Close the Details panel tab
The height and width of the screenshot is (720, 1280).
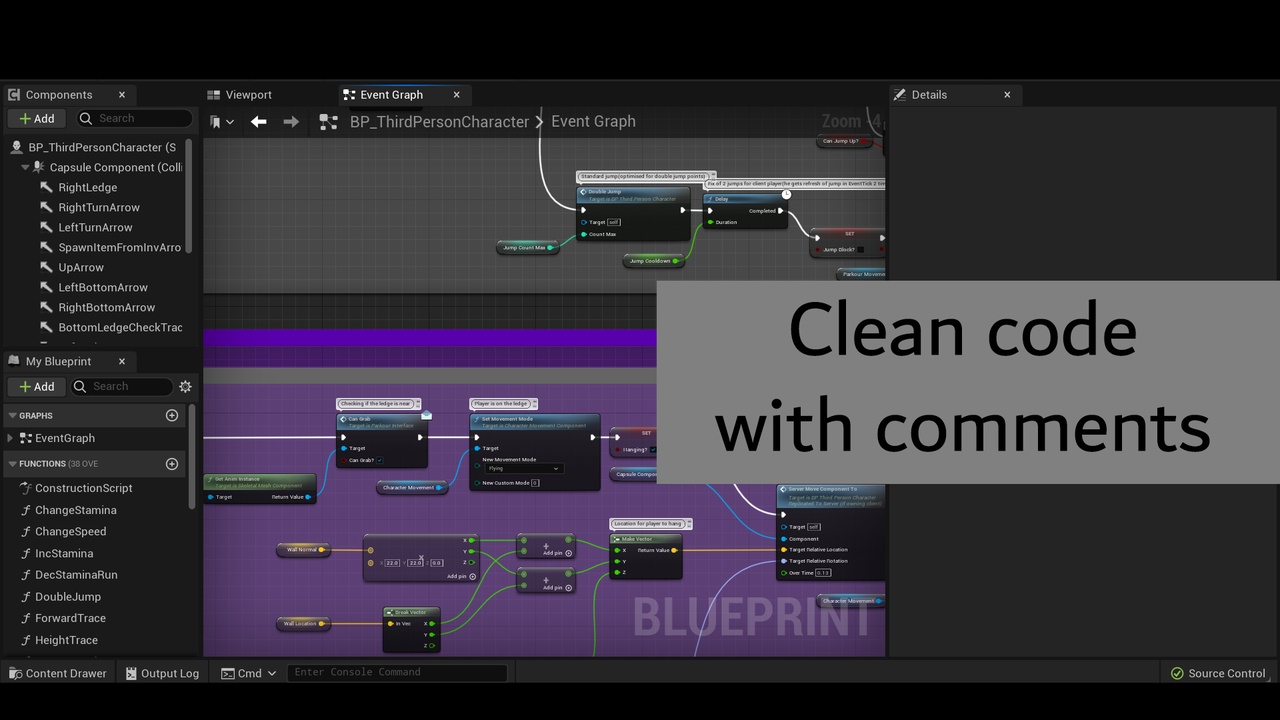[1007, 95]
